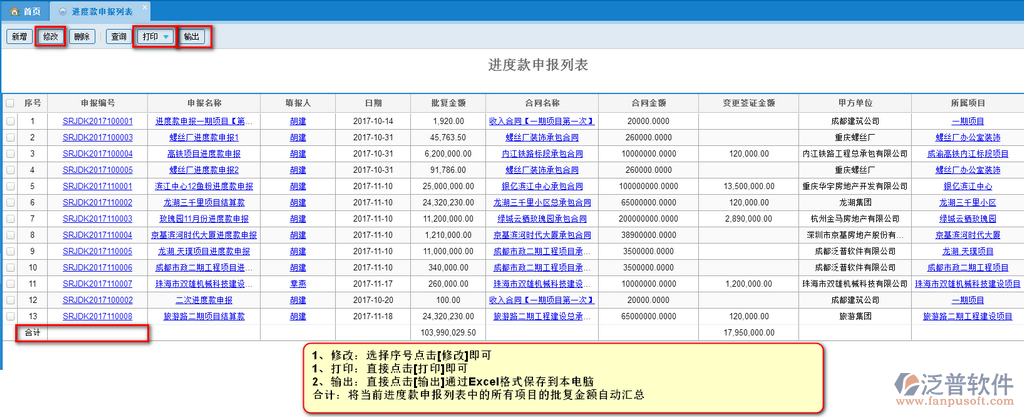Viewport: 1024px width, 417px height.
Task: Tick the checkbox for row 13
Action: [10, 316]
